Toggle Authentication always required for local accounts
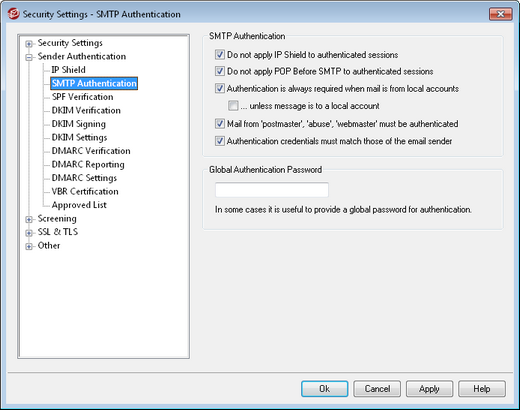Screen dimensions: 520x410 [220, 88]
